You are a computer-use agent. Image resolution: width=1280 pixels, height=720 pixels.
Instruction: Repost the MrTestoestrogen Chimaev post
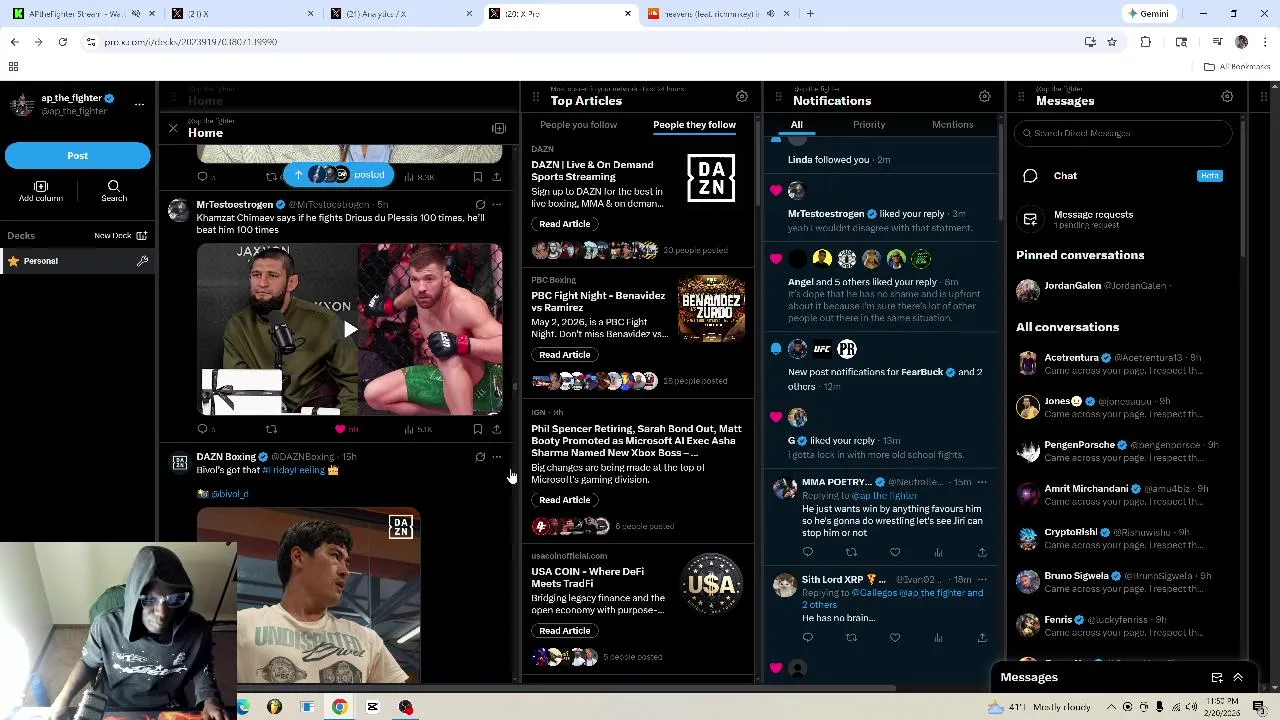[271, 429]
